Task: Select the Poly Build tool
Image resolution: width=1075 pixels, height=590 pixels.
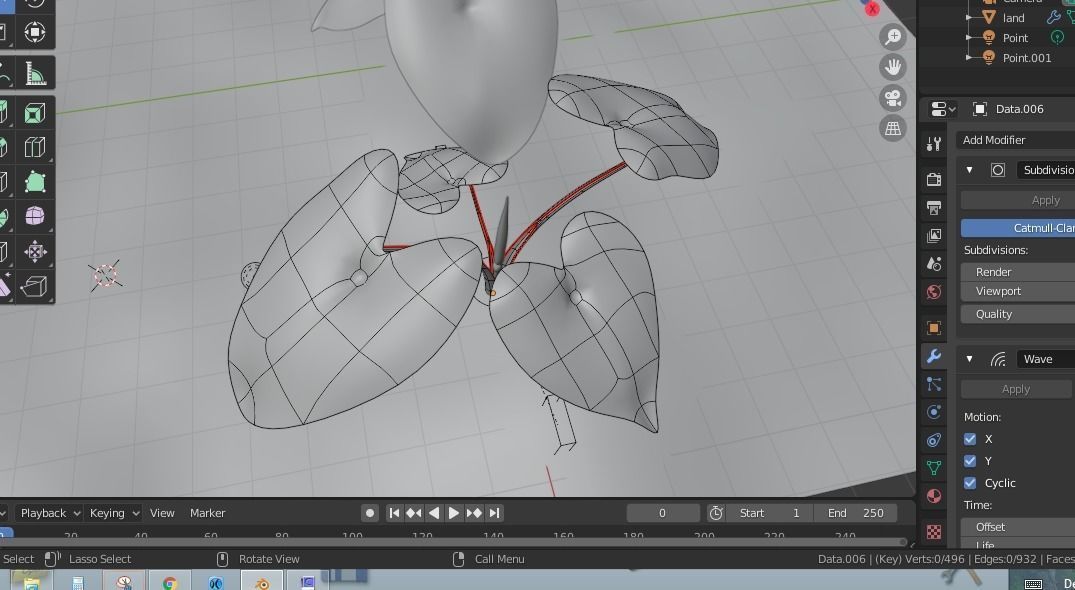Action: coord(34,182)
